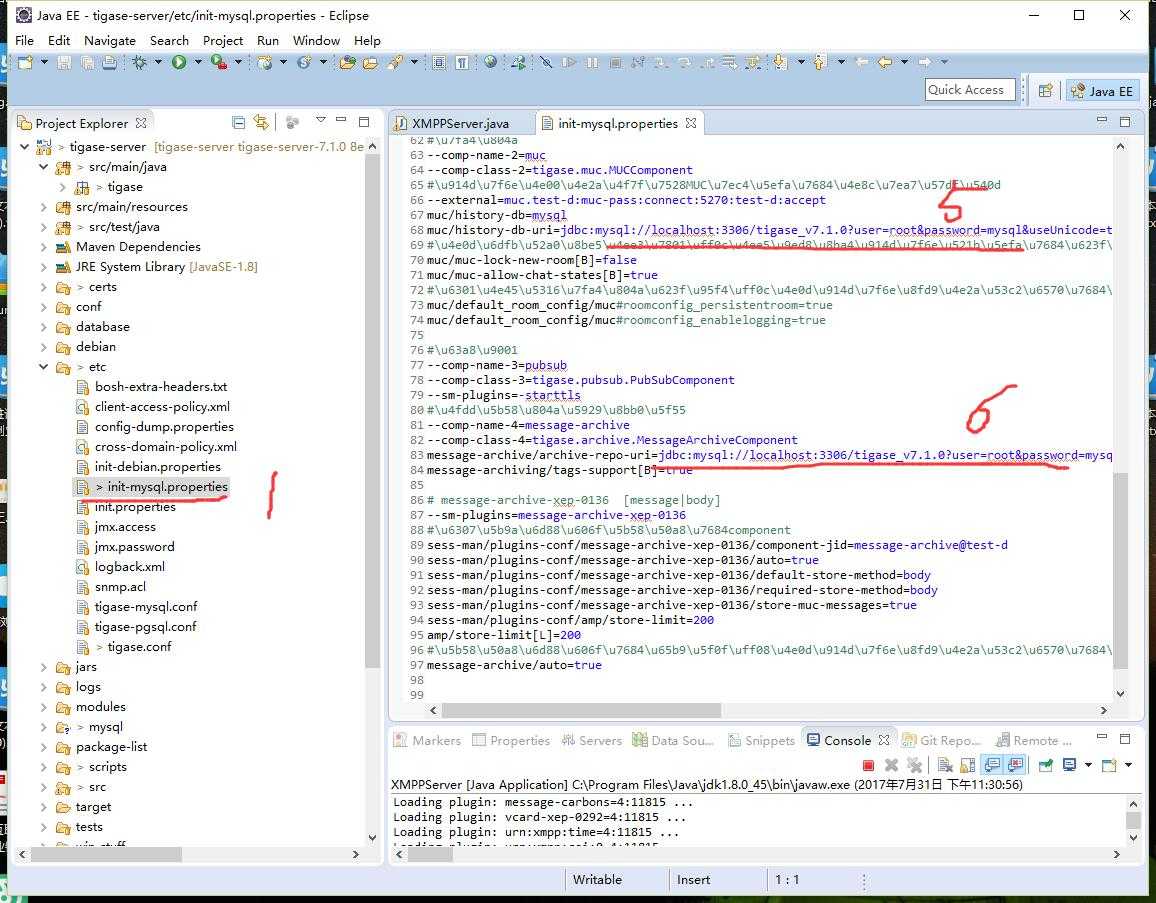Click Previous Annotation toolbar icon
Screen dimensions: 1156x903
[x=819, y=62]
